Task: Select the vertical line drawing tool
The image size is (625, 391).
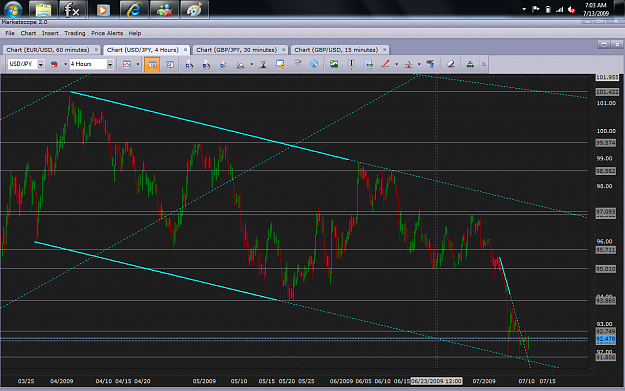Action: (352, 64)
